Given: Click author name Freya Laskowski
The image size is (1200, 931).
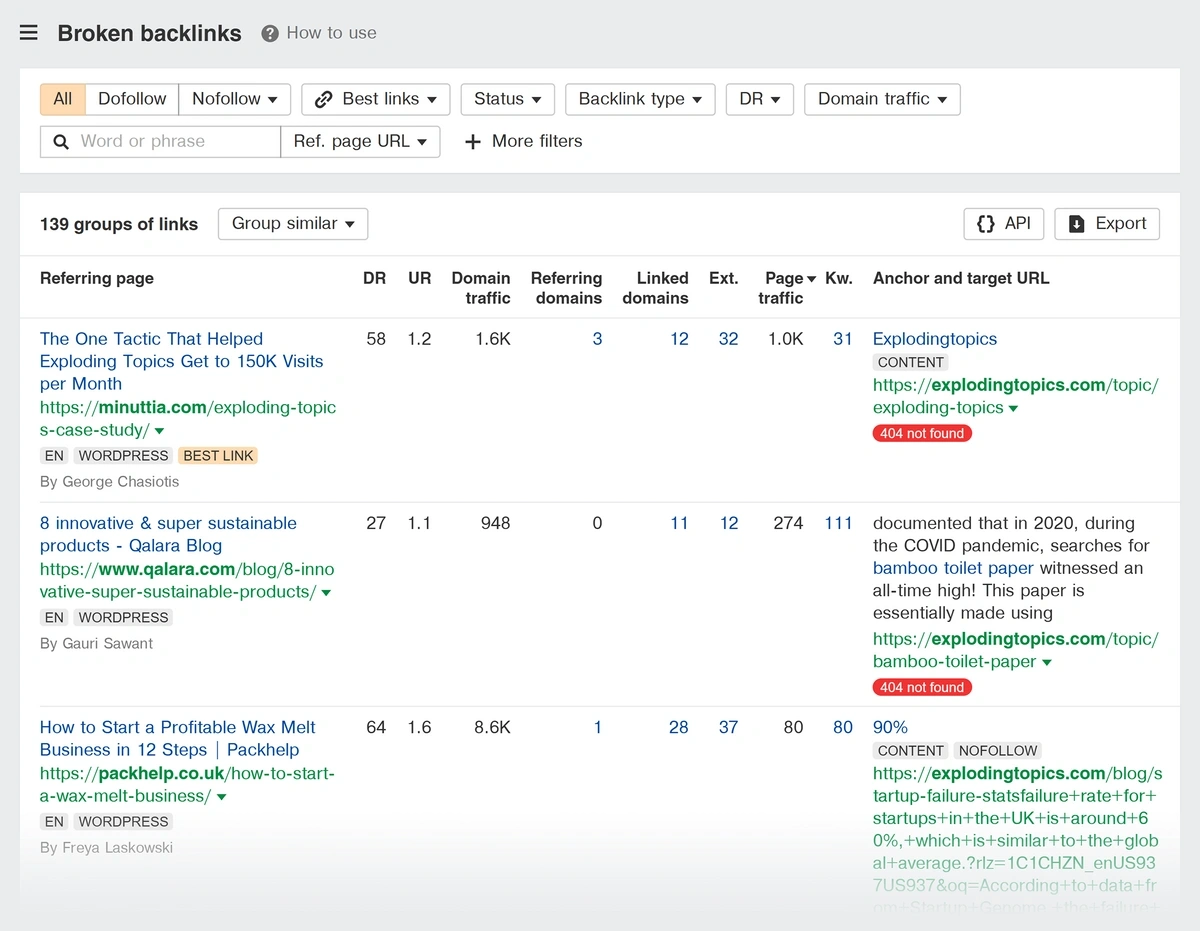Looking at the screenshot, I should pos(118,848).
